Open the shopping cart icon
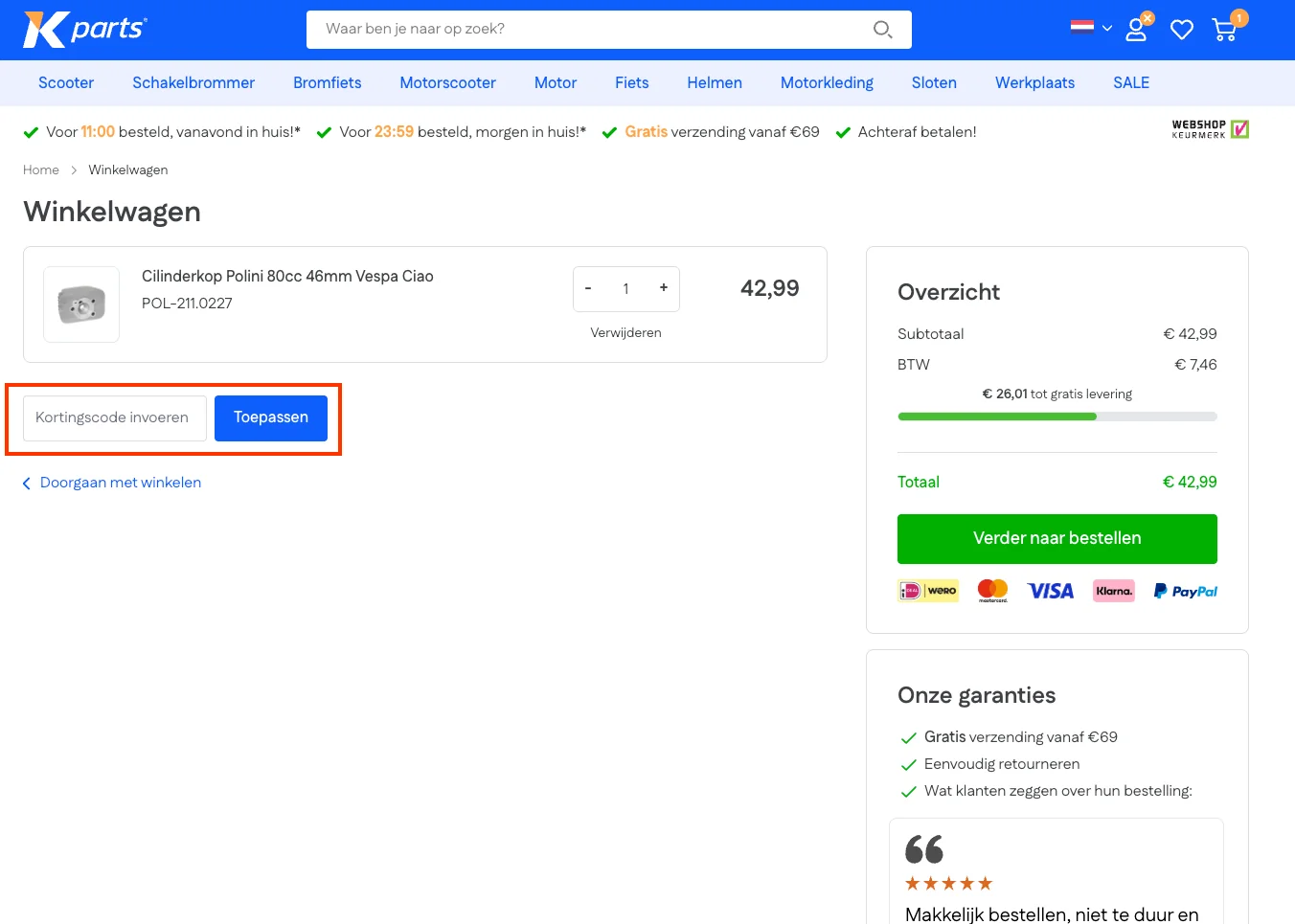 (x=1224, y=30)
